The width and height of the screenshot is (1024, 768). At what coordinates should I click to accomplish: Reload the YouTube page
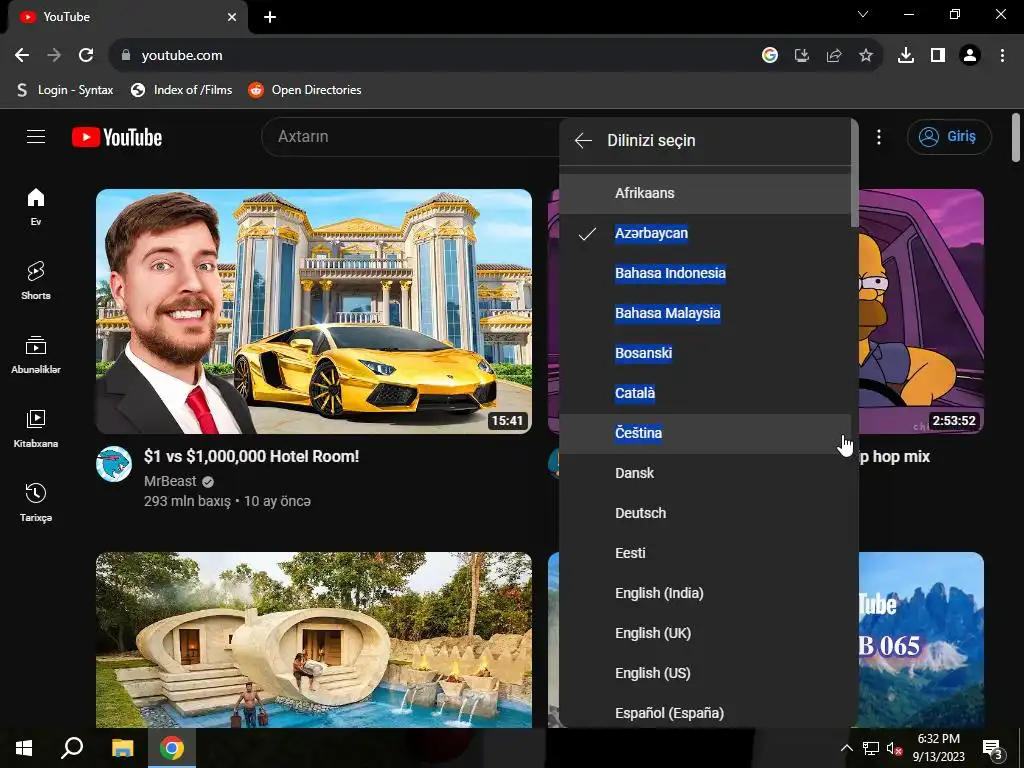pyautogui.click(x=86, y=56)
